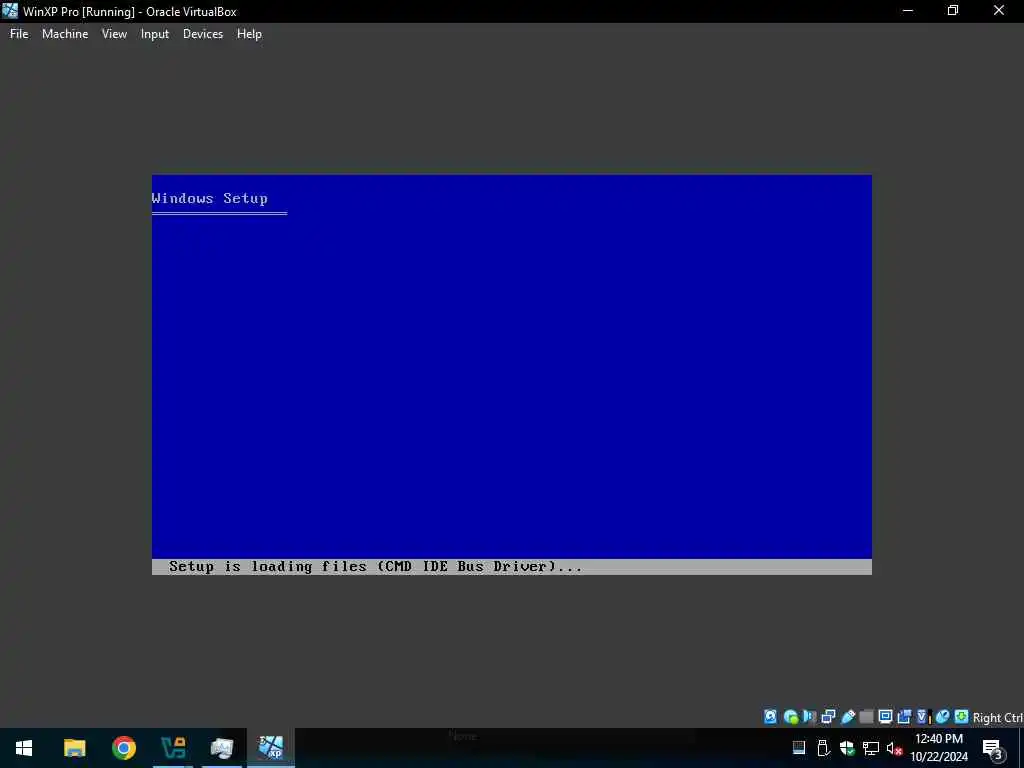Click the optical drive indicator icon

pyautogui.click(x=790, y=717)
